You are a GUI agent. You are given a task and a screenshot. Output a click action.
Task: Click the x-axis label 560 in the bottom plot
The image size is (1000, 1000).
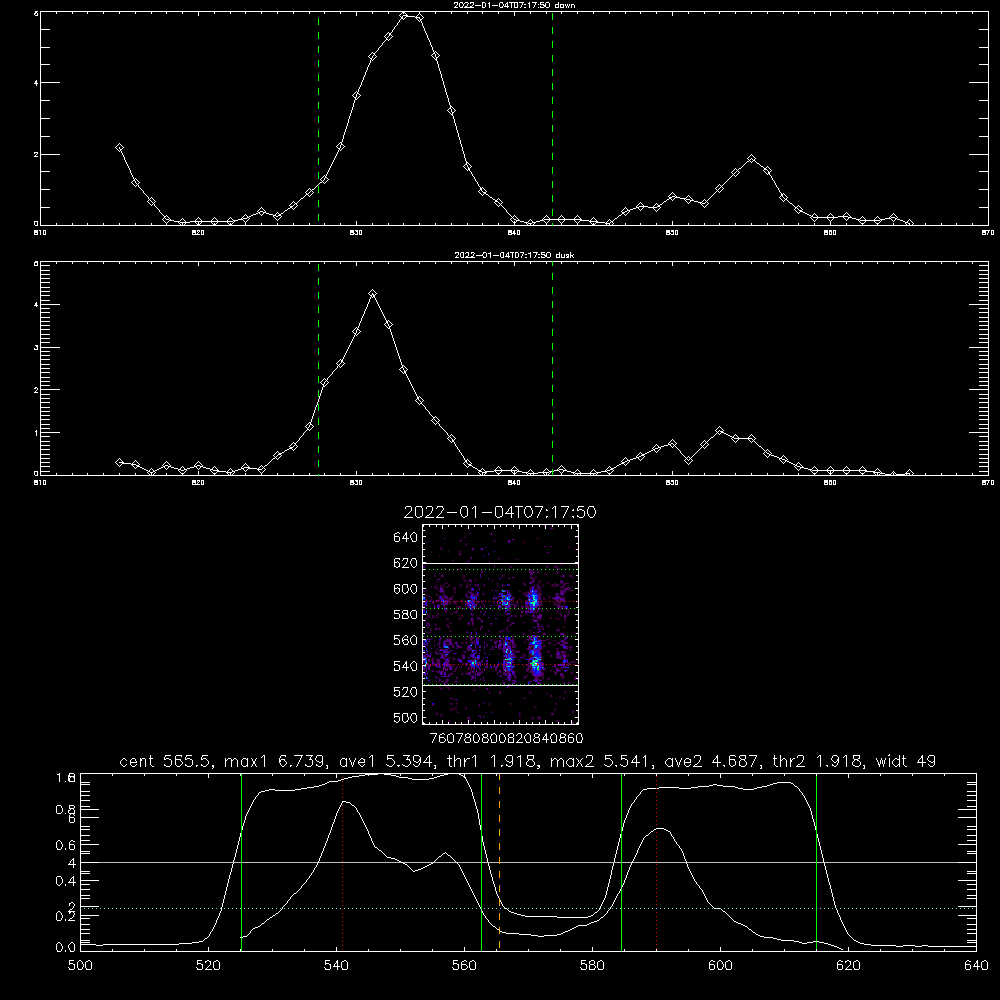464,966
